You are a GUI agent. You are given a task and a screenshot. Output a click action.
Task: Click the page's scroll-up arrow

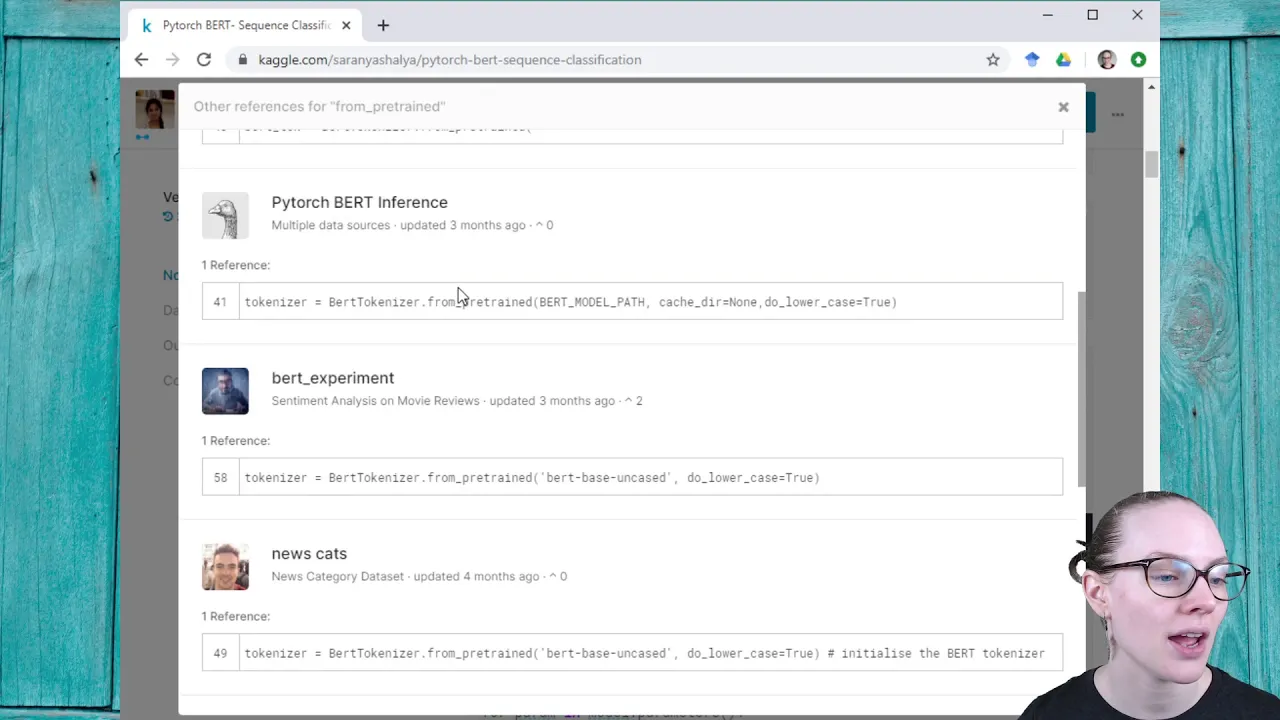pyautogui.click(x=1151, y=88)
